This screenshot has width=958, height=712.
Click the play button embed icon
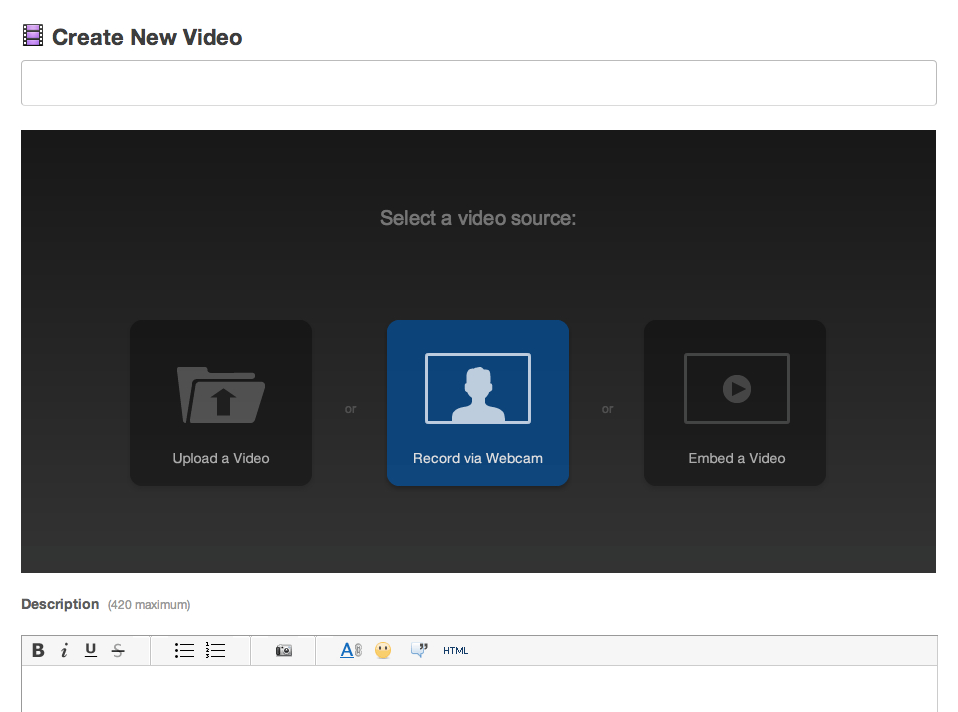[737, 388]
